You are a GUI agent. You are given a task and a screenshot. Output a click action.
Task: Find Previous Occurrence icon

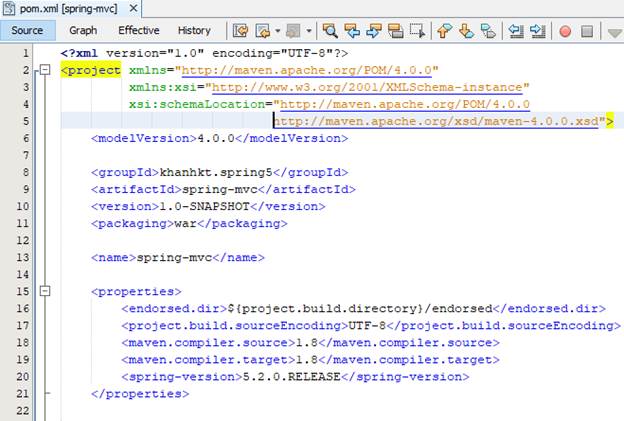point(352,31)
